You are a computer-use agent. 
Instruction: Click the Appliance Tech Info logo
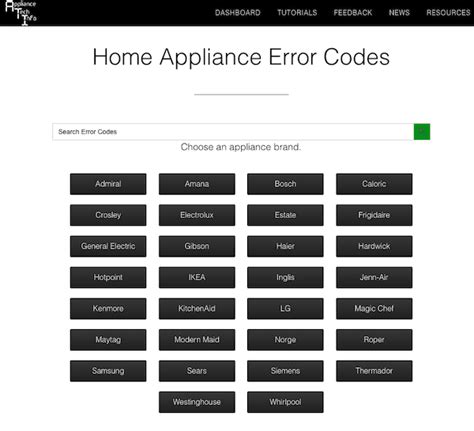[21, 13]
